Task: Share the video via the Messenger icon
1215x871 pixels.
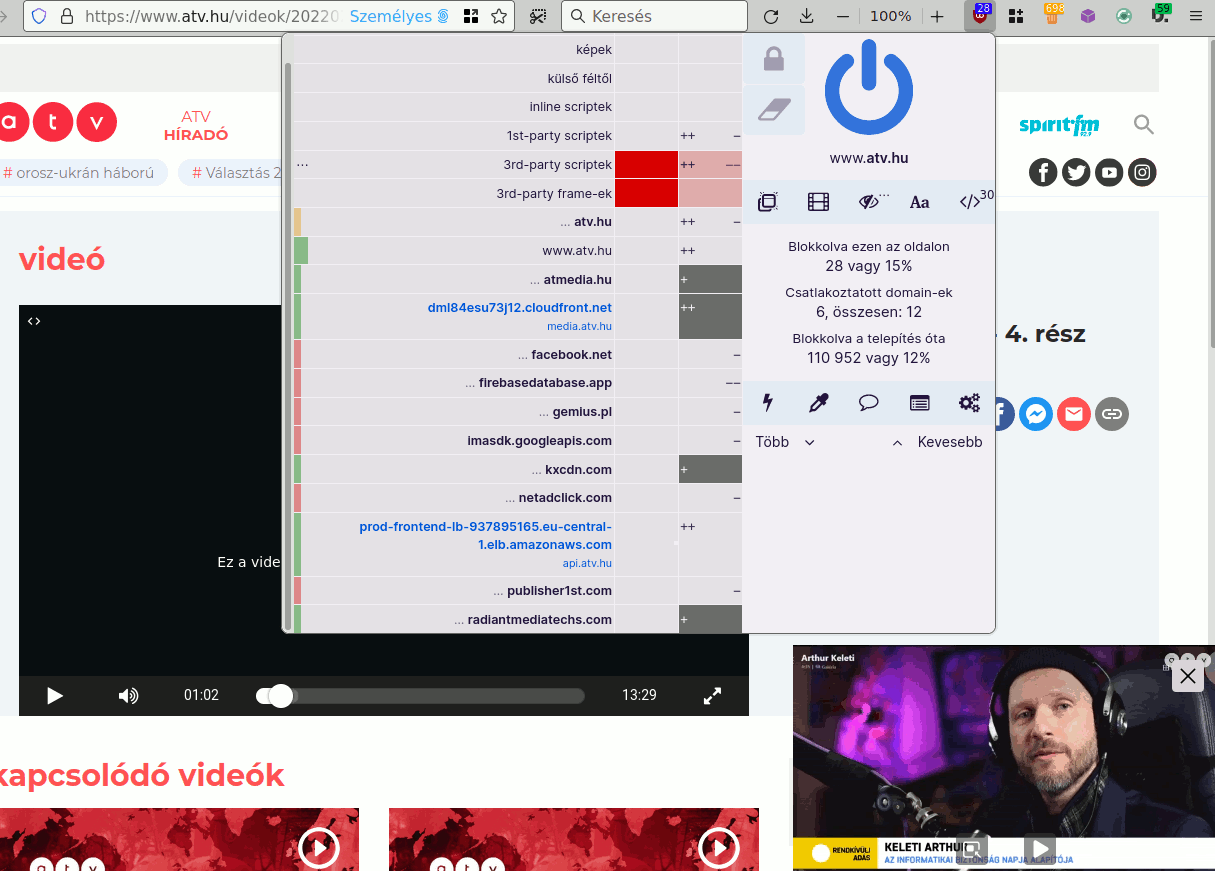Action: point(1036,414)
